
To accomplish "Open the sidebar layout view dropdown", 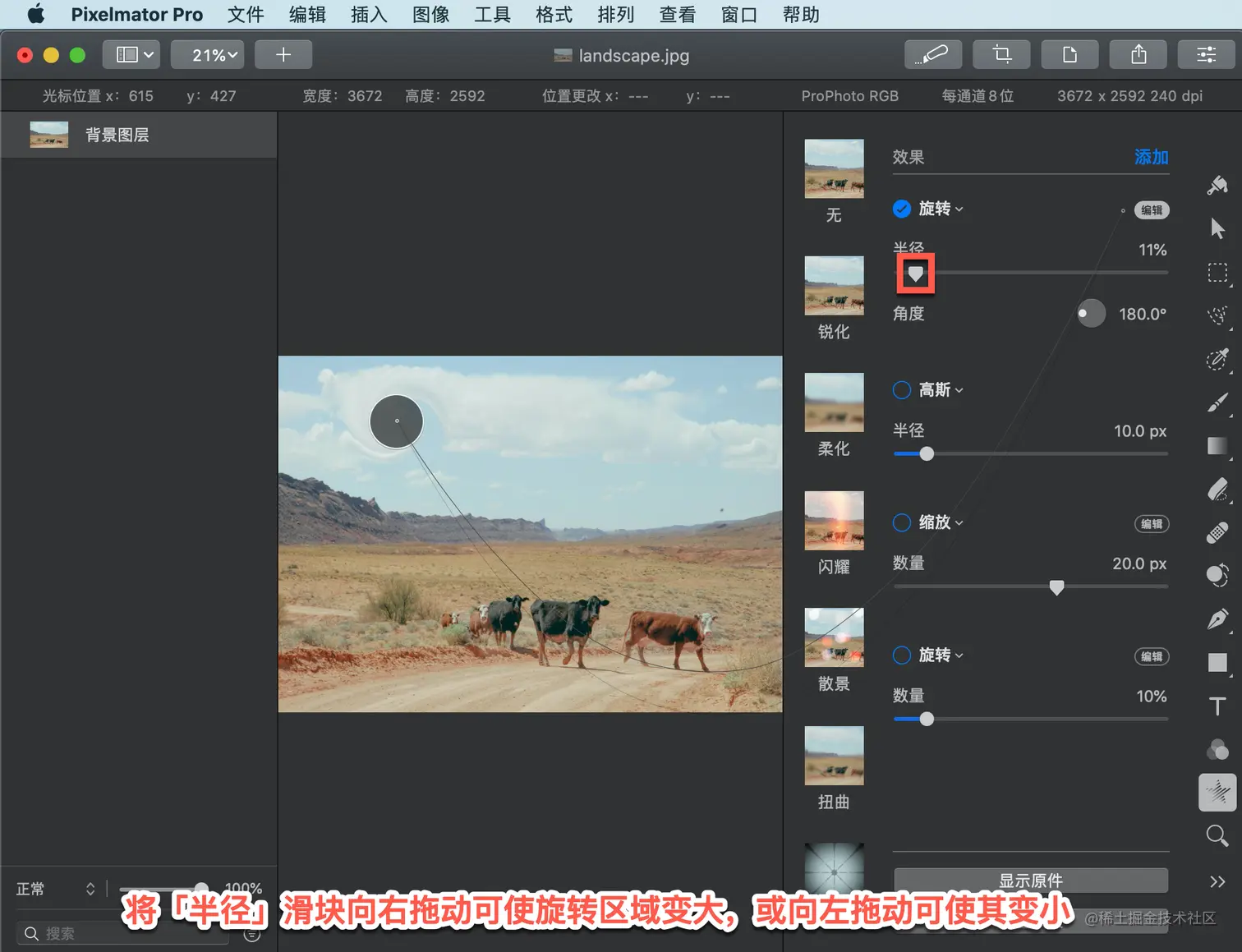I will pyautogui.click(x=131, y=55).
